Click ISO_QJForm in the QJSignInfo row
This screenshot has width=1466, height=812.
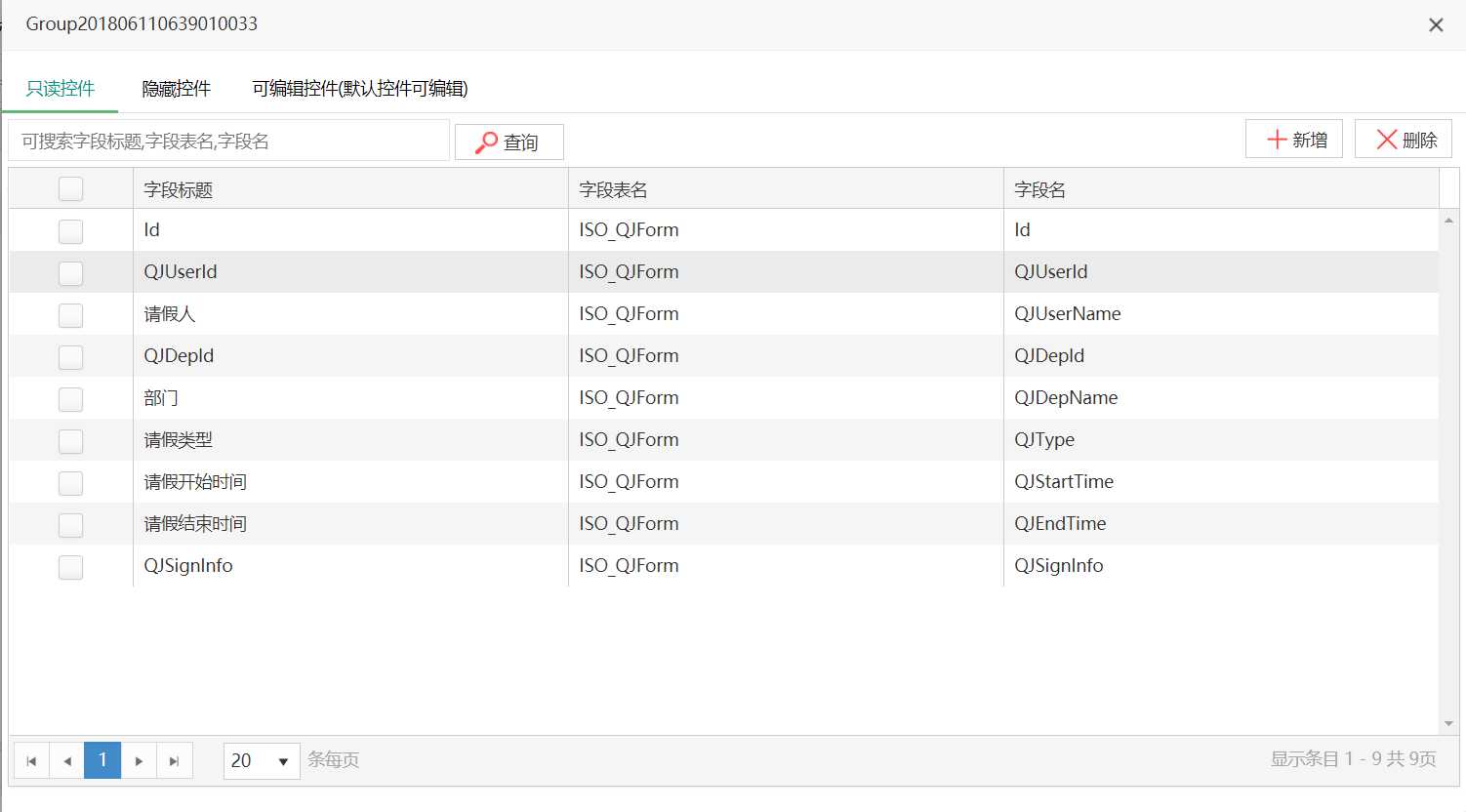(629, 566)
